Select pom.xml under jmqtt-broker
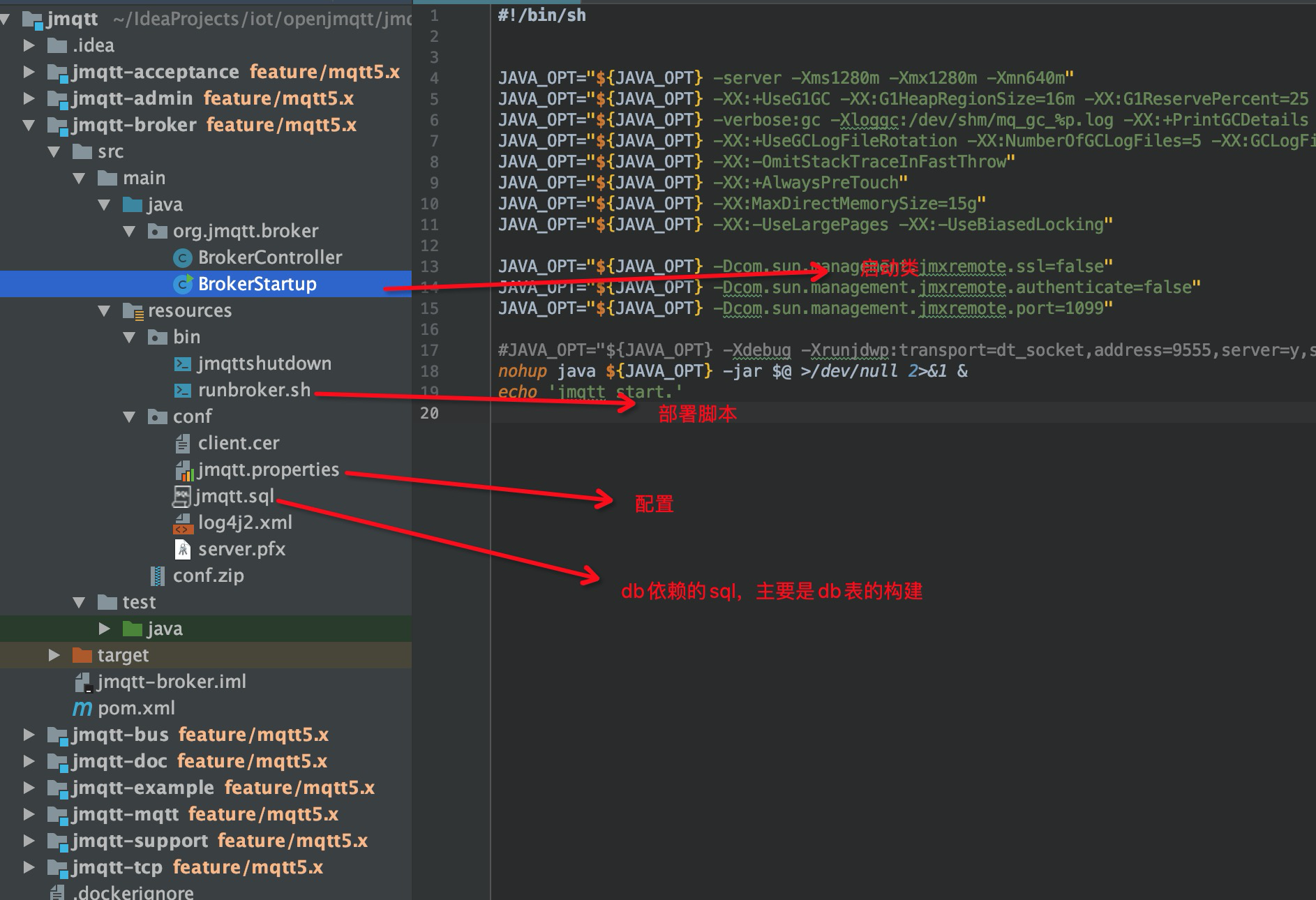The image size is (1316, 900). pos(206,709)
